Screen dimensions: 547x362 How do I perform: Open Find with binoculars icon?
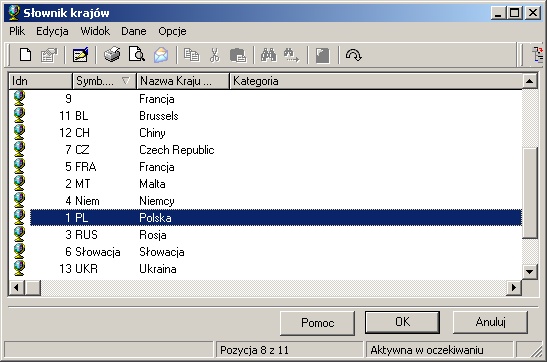click(x=269, y=55)
